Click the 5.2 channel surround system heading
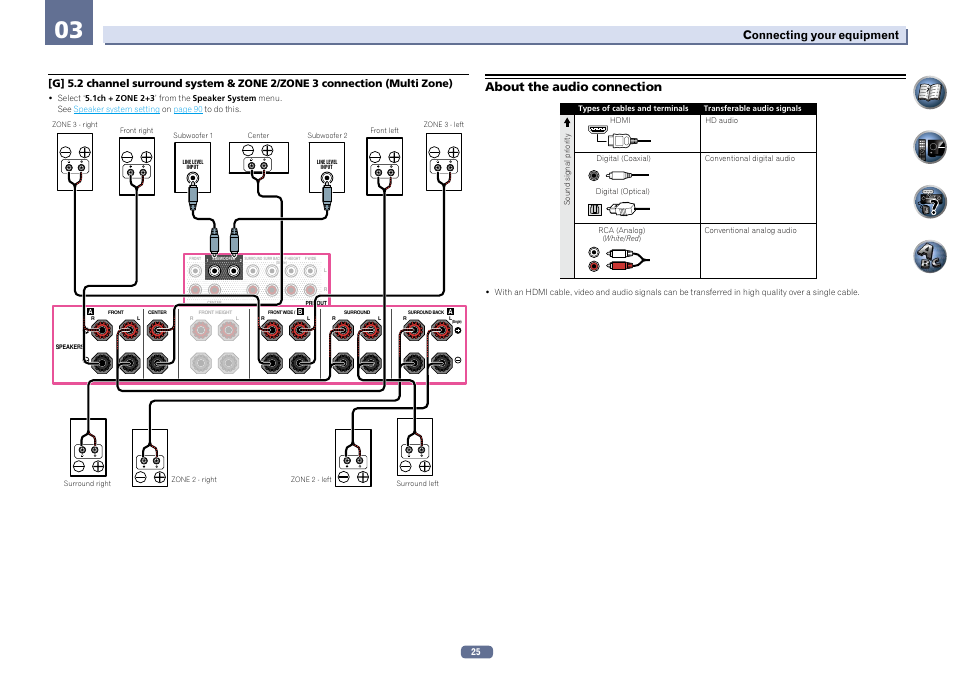The height and width of the screenshot is (675, 954). tap(250, 83)
